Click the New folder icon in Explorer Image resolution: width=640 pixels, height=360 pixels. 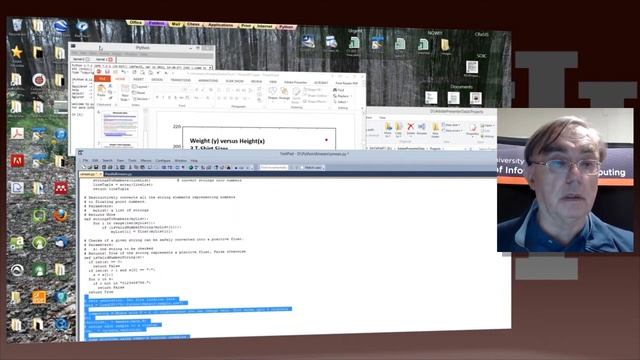click(x=435, y=130)
